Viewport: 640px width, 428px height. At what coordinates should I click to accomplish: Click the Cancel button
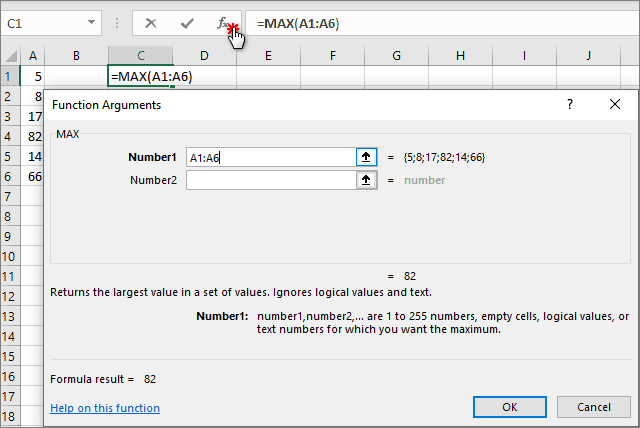click(594, 407)
